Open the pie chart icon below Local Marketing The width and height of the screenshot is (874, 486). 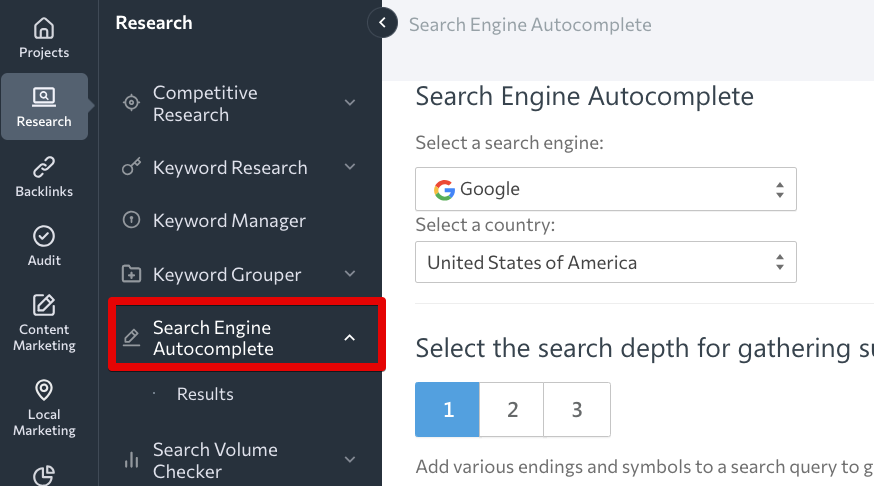[x=44, y=475]
